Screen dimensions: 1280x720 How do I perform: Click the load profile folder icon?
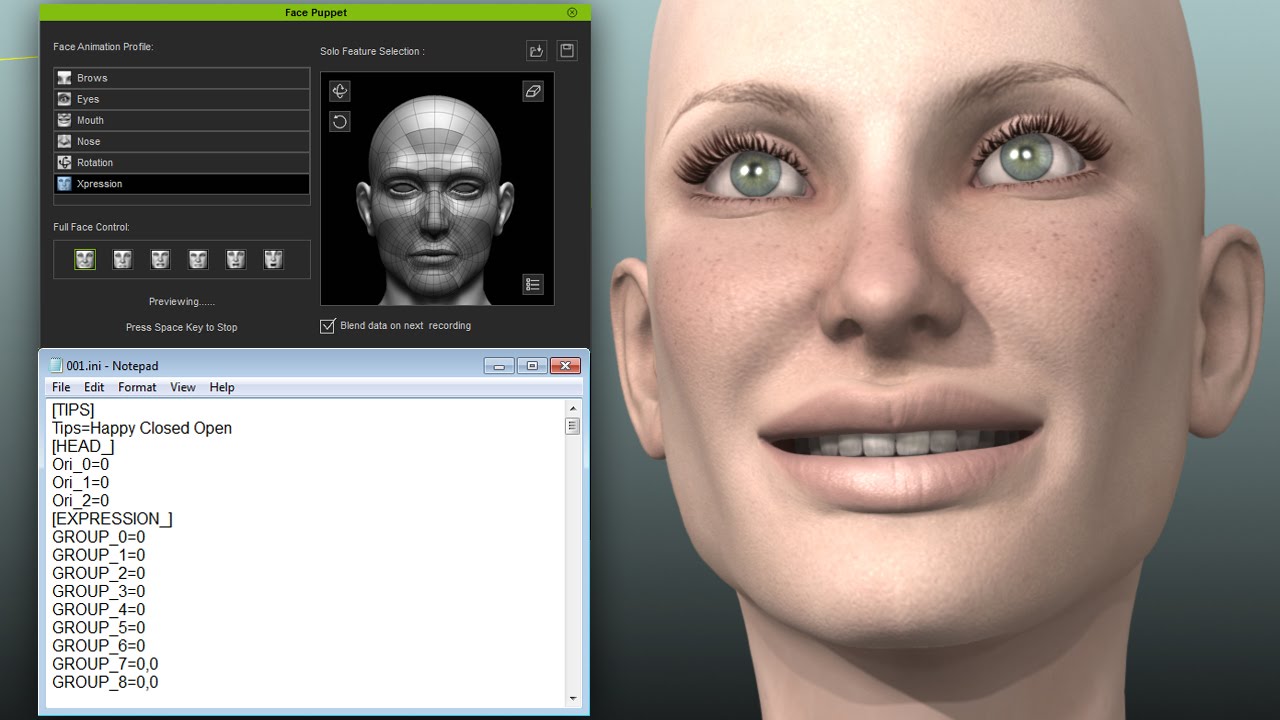[x=537, y=51]
